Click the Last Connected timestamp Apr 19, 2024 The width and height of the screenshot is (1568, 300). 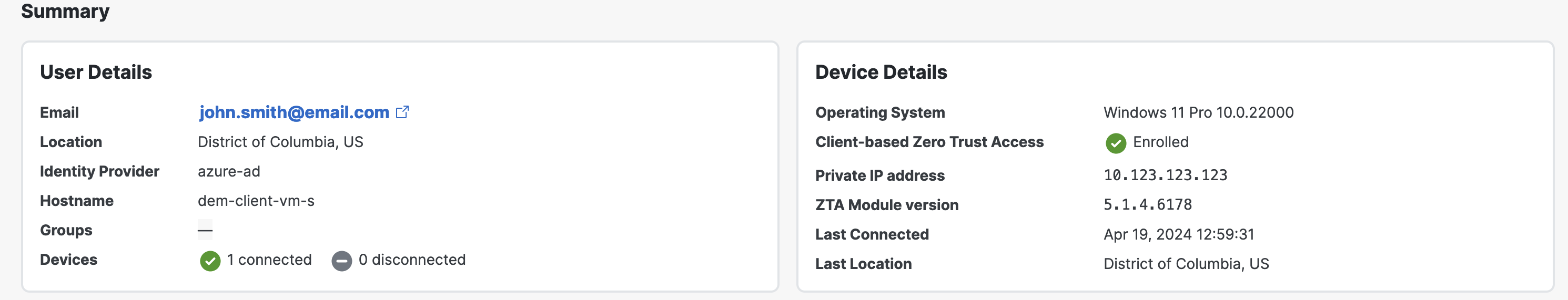click(1179, 234)
